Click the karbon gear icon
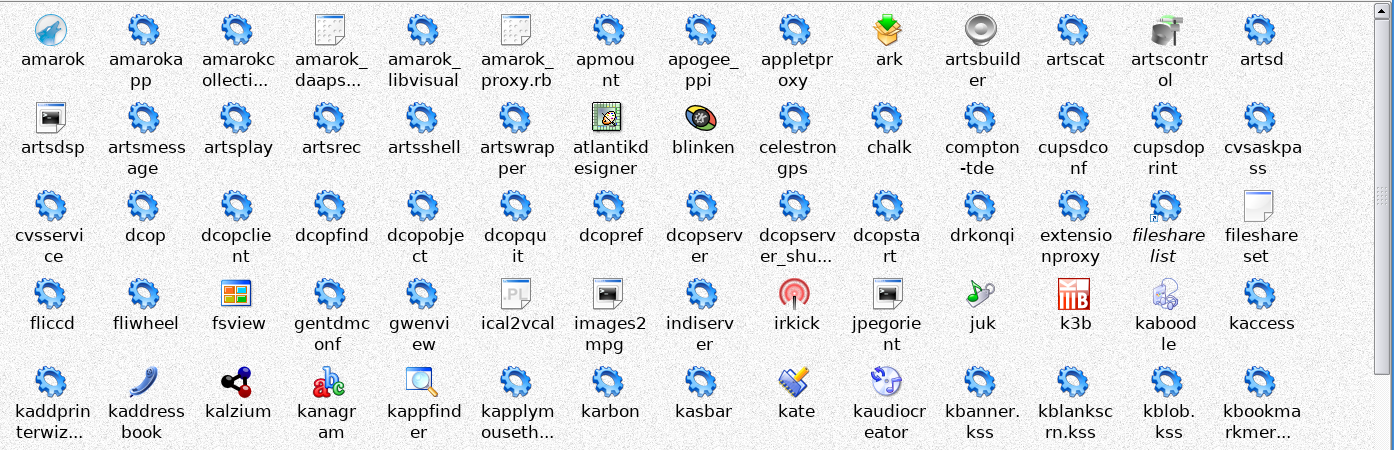 [x=609, y=382]
